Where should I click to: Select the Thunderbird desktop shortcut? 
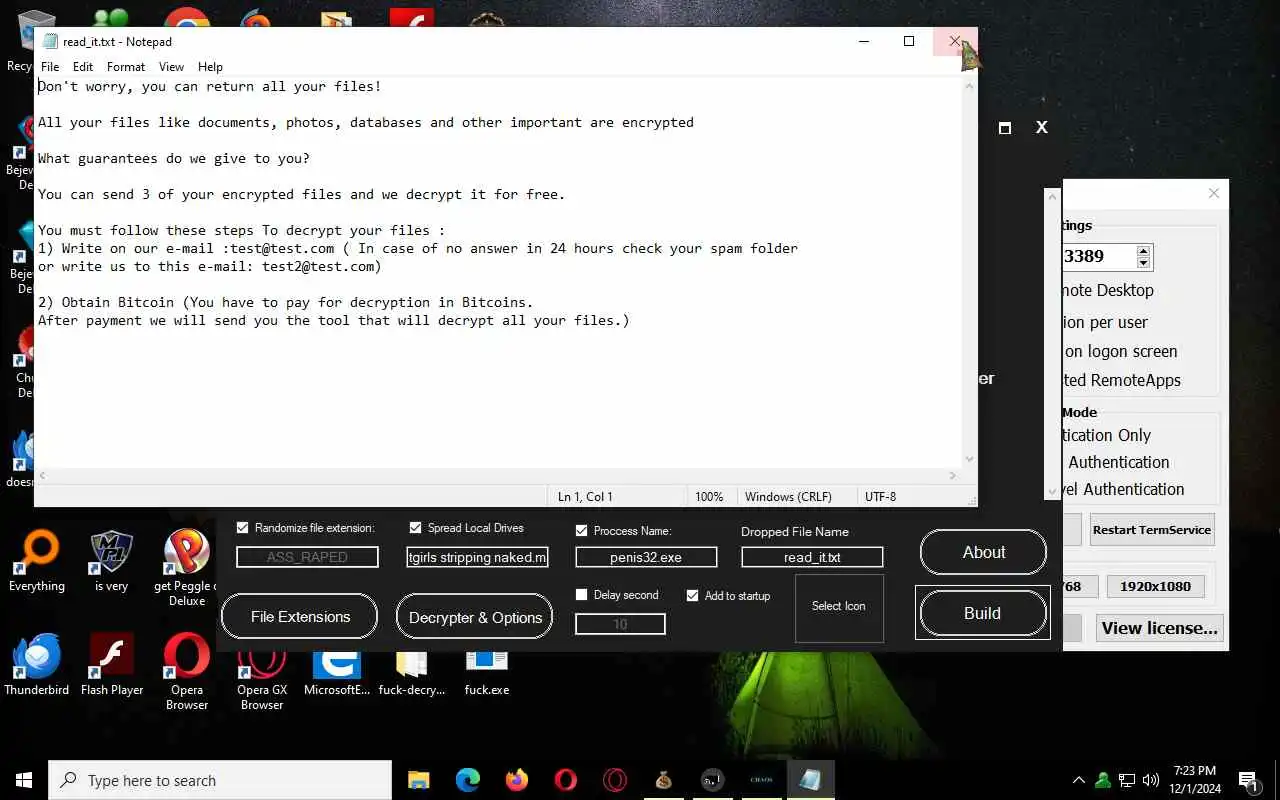[37, 663]
